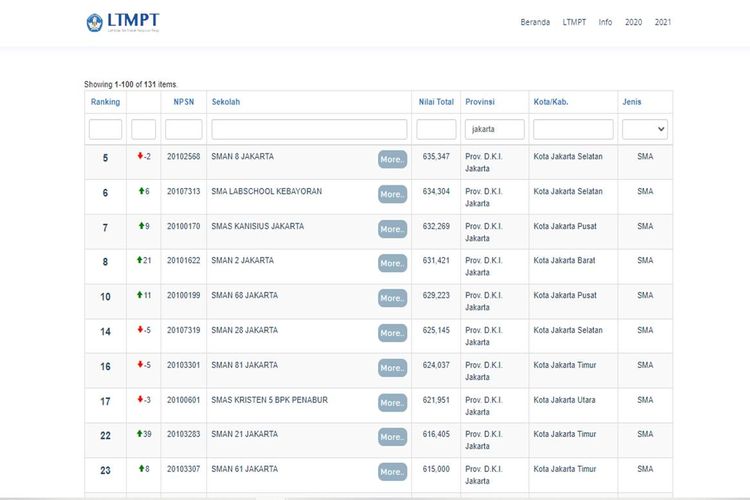Viewport: 750px width, 500px height.
Task: Click the Sekolah filter text box
Action: click(x=309, y=129)
